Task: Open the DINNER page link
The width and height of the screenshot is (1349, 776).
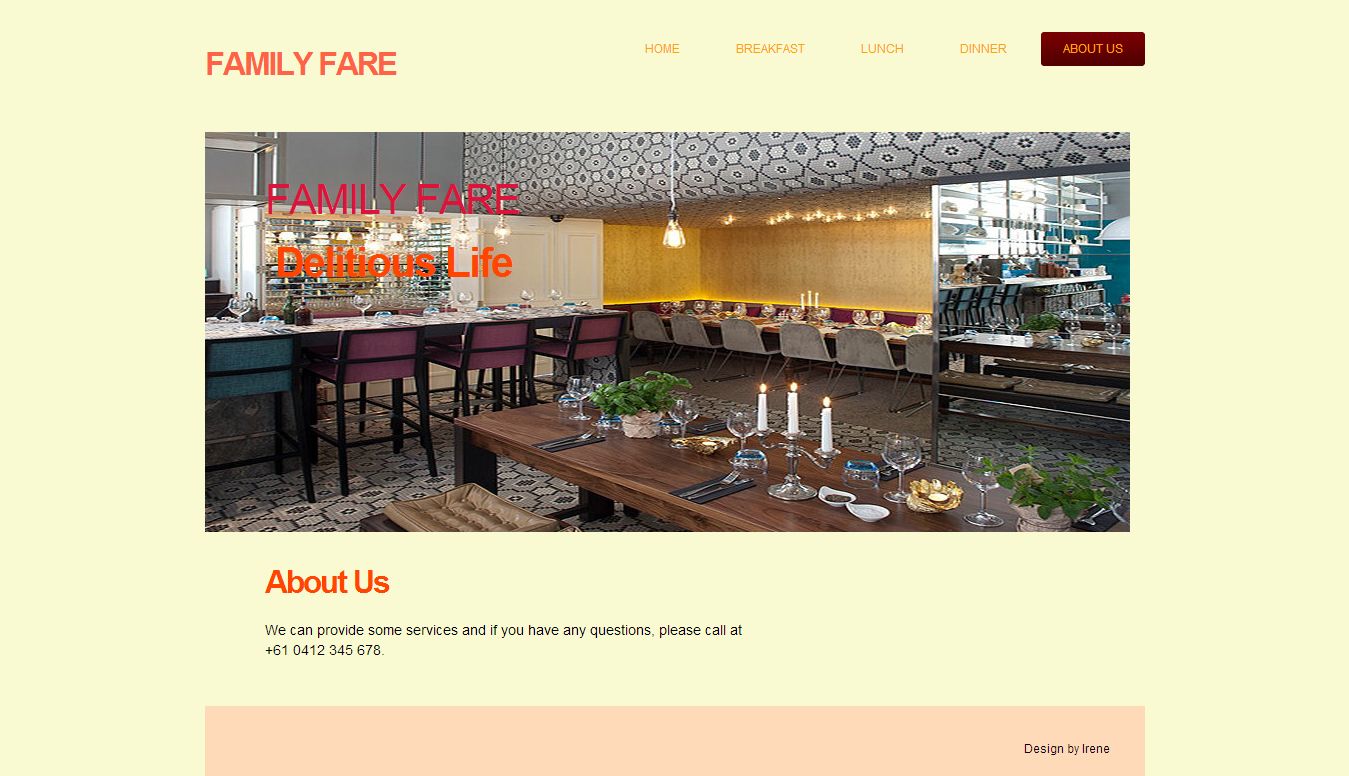Action: pyautogui.click(x=983, y=49)
